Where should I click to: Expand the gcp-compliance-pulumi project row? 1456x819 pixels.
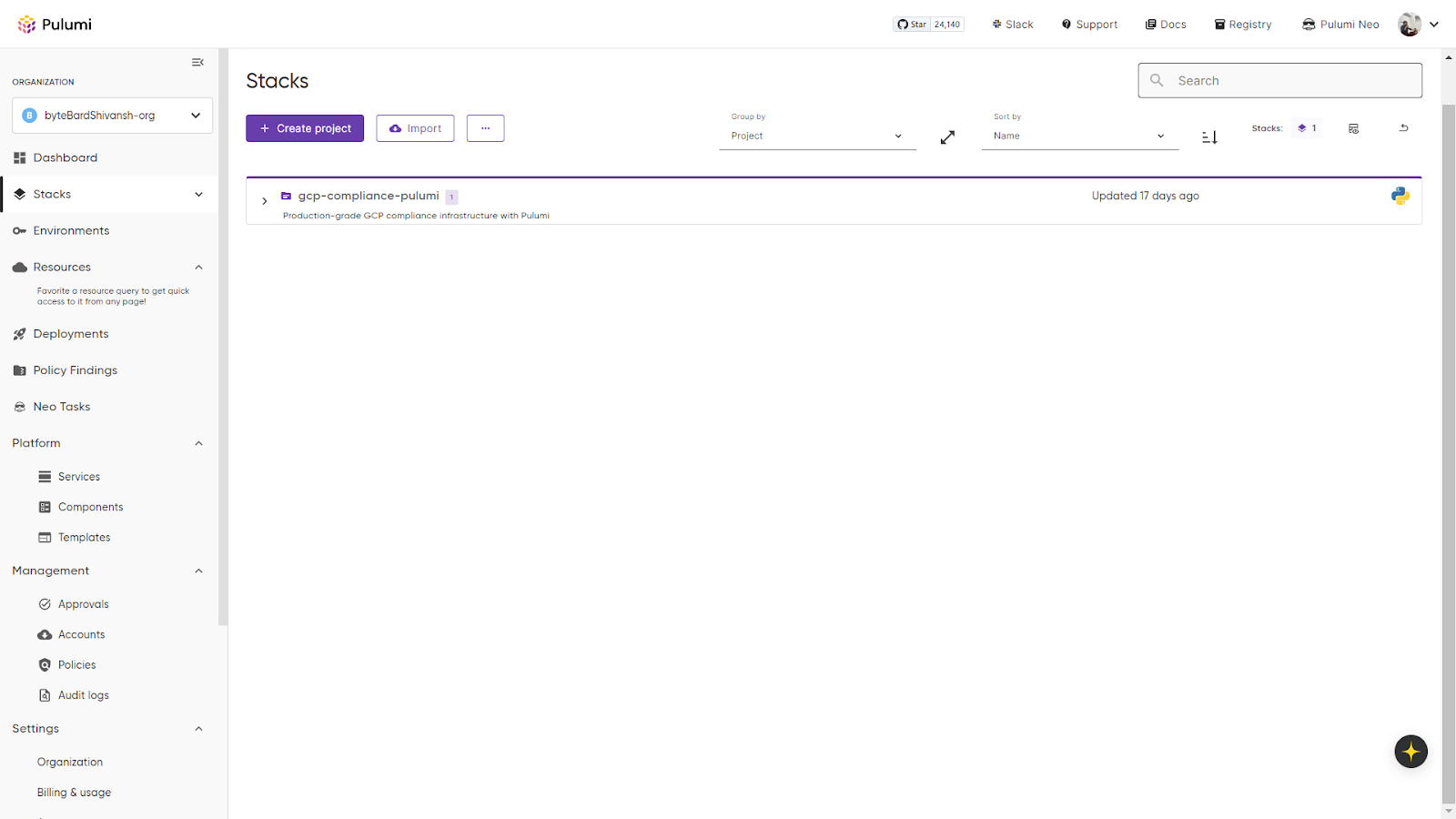coord(265,201)
